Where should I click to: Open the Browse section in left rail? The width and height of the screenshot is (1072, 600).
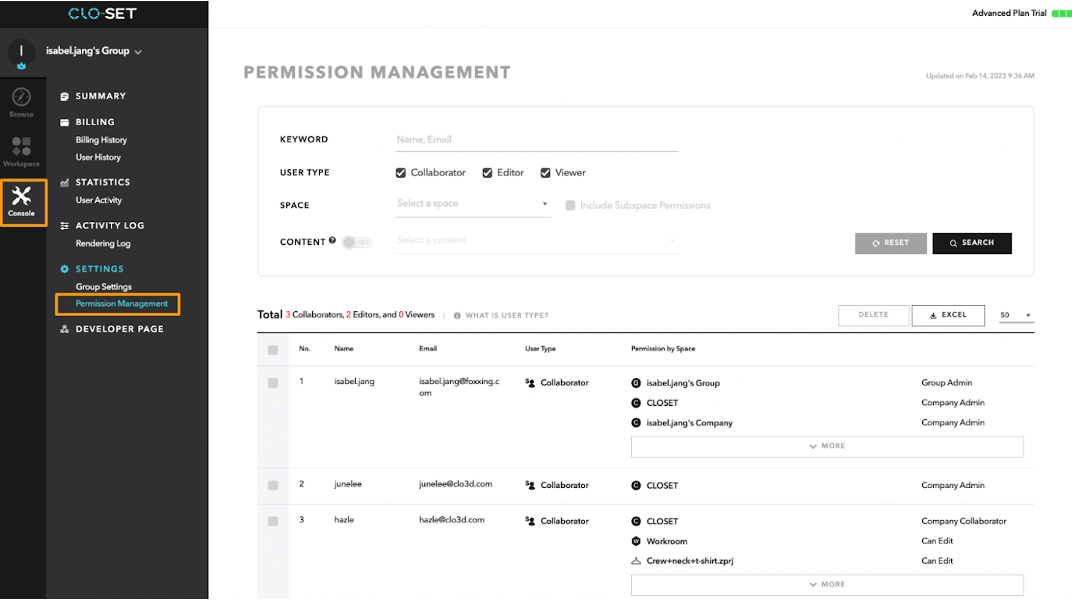[x=21, y=99]
